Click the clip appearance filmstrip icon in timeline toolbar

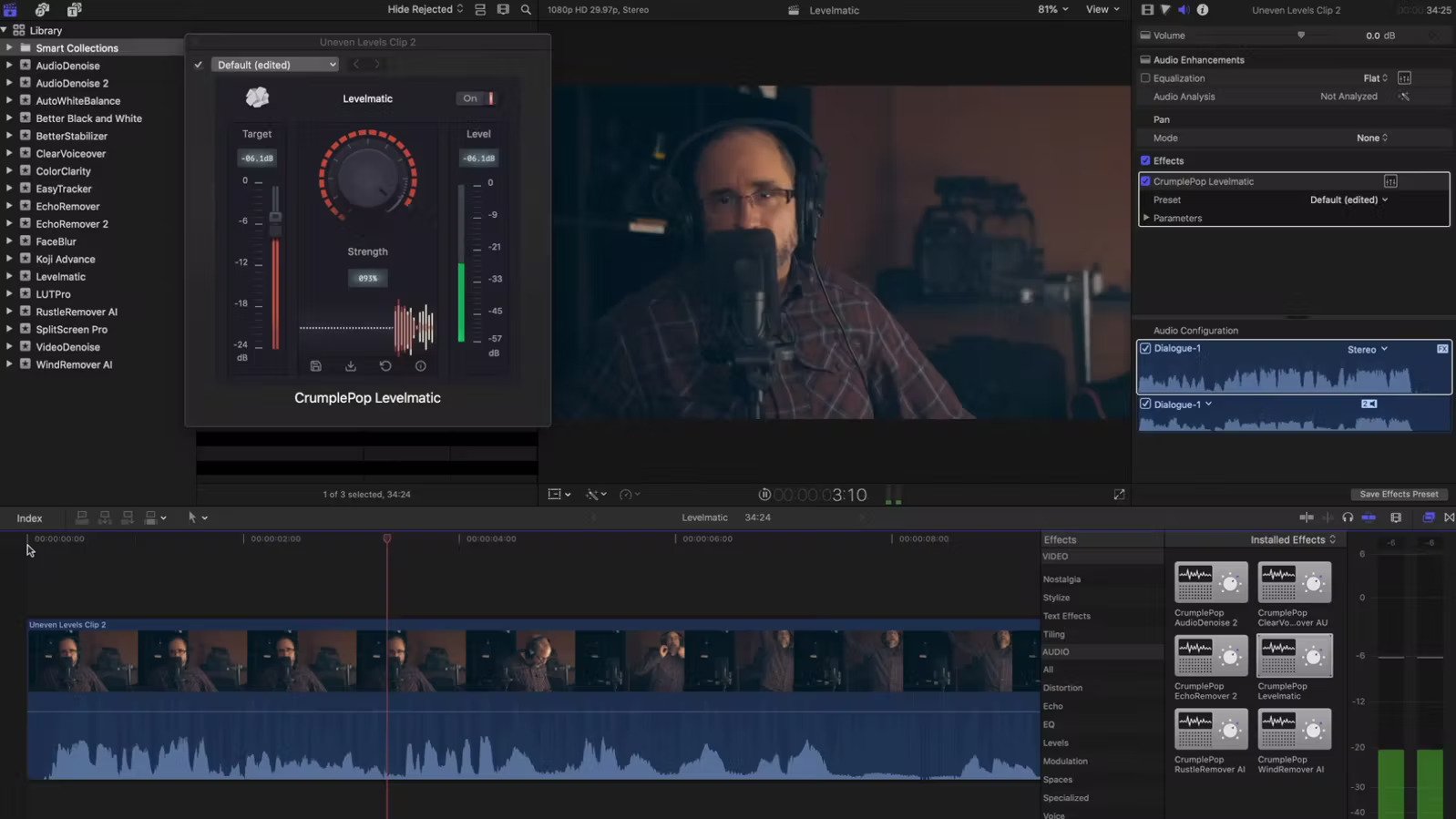tap(1396, 517)
